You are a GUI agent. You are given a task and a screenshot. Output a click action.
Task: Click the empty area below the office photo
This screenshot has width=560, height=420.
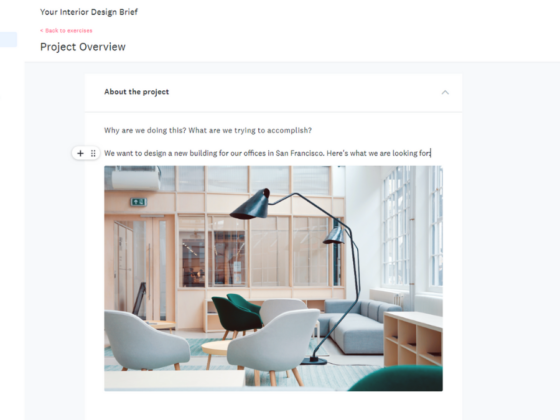273,405
